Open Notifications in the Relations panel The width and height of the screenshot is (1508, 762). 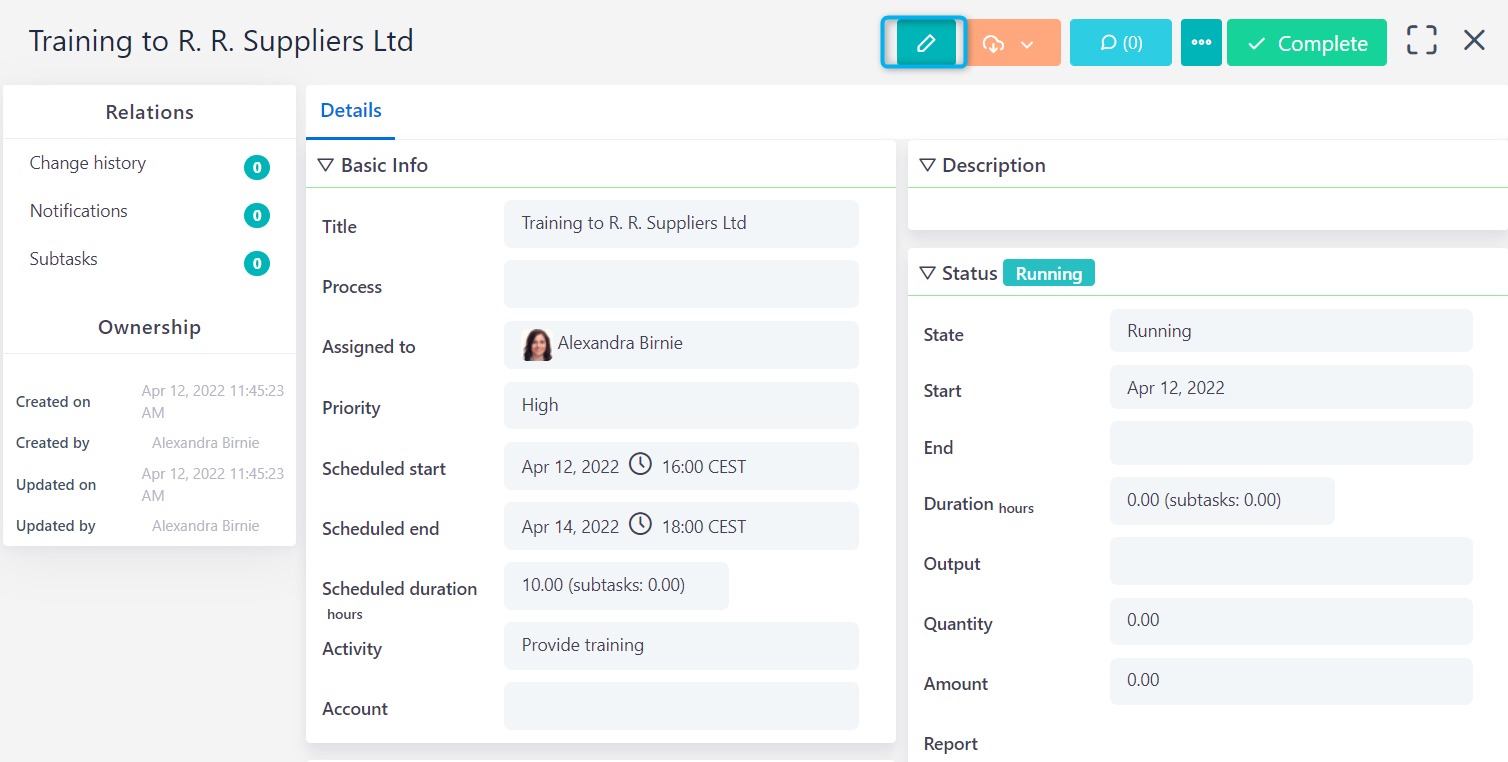coord(78,211)
